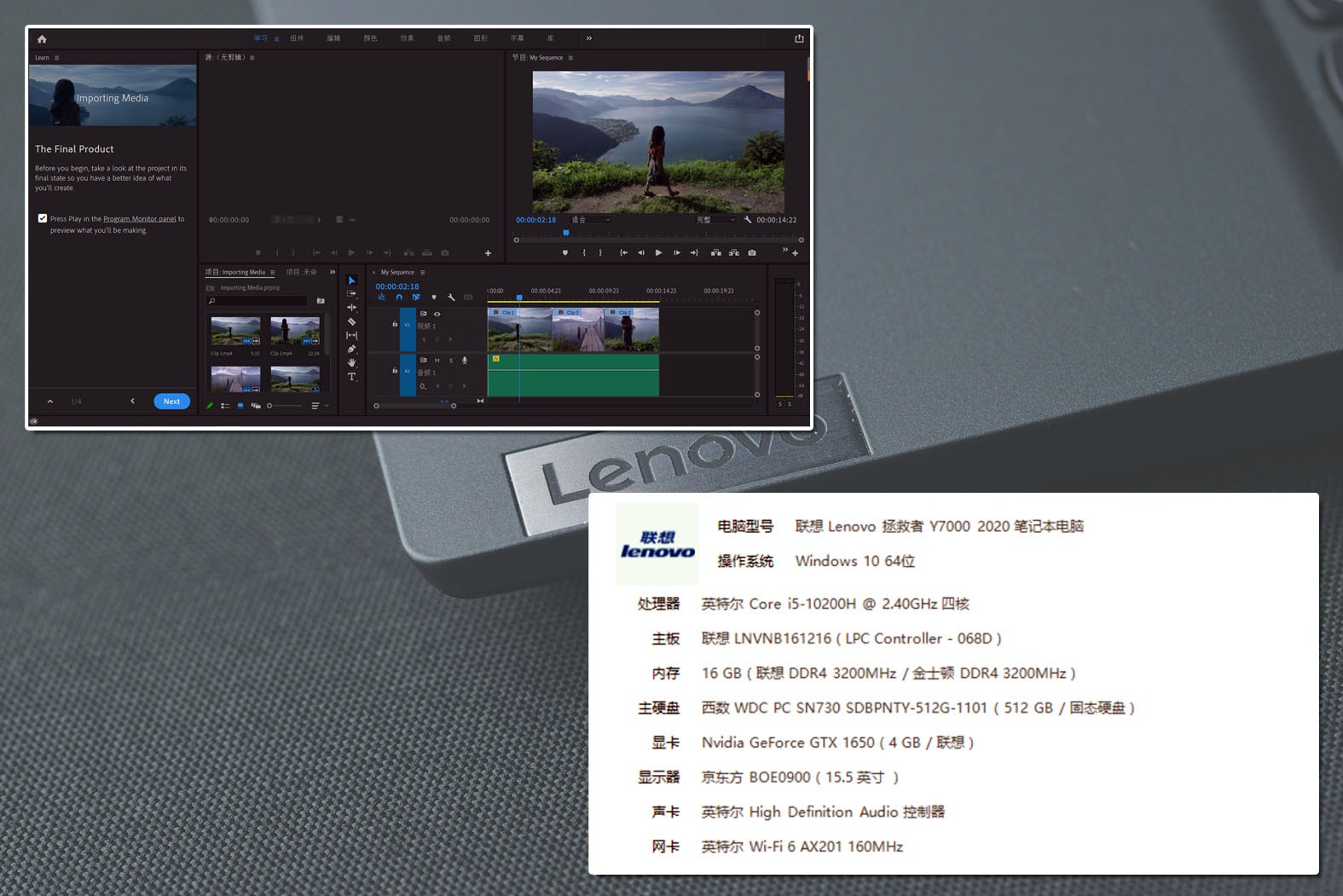
Task: Open Program Monitor settings wrench
Action: click(748, 219)
